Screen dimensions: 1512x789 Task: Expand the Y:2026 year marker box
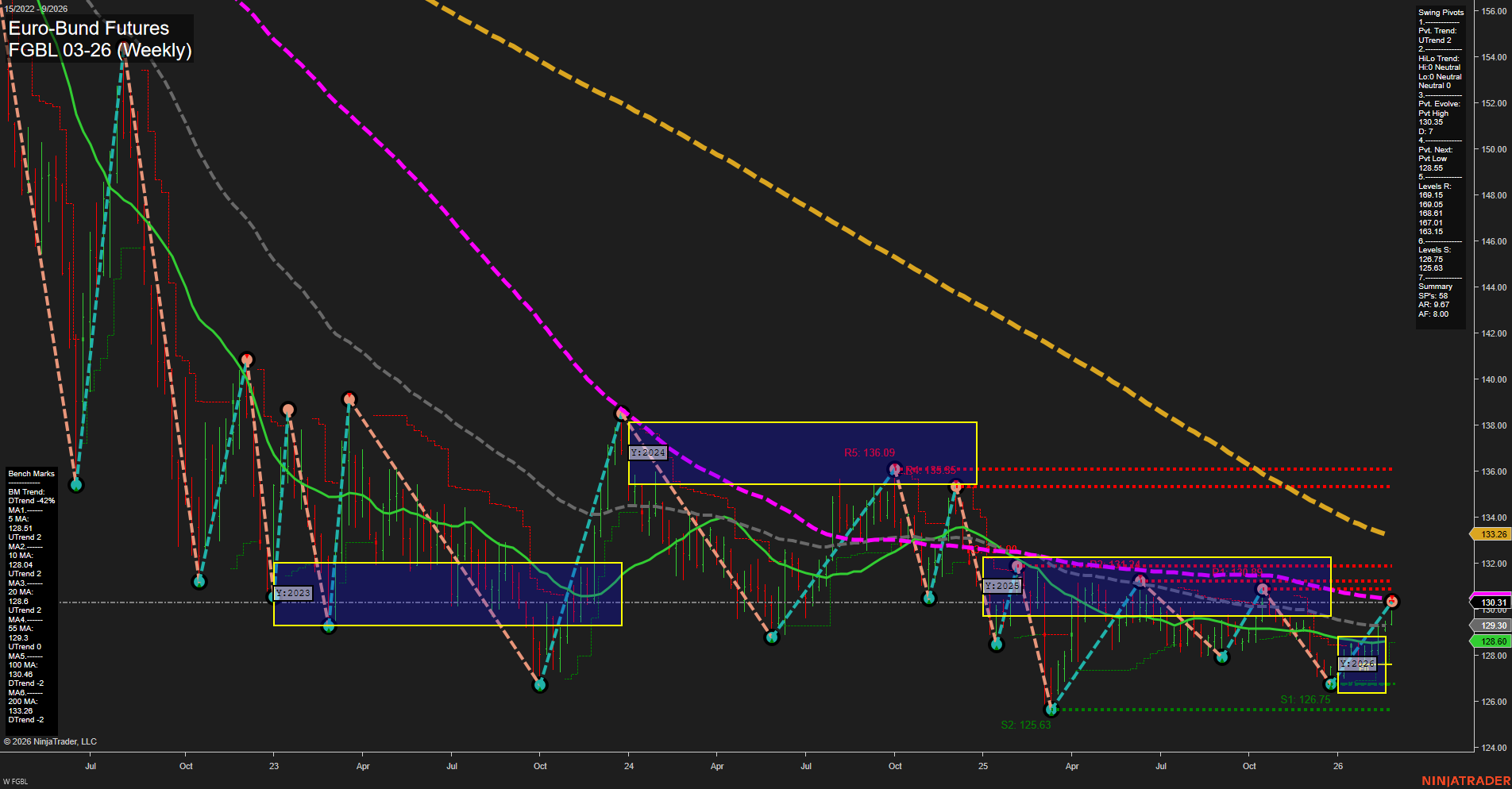point(1357,663)
